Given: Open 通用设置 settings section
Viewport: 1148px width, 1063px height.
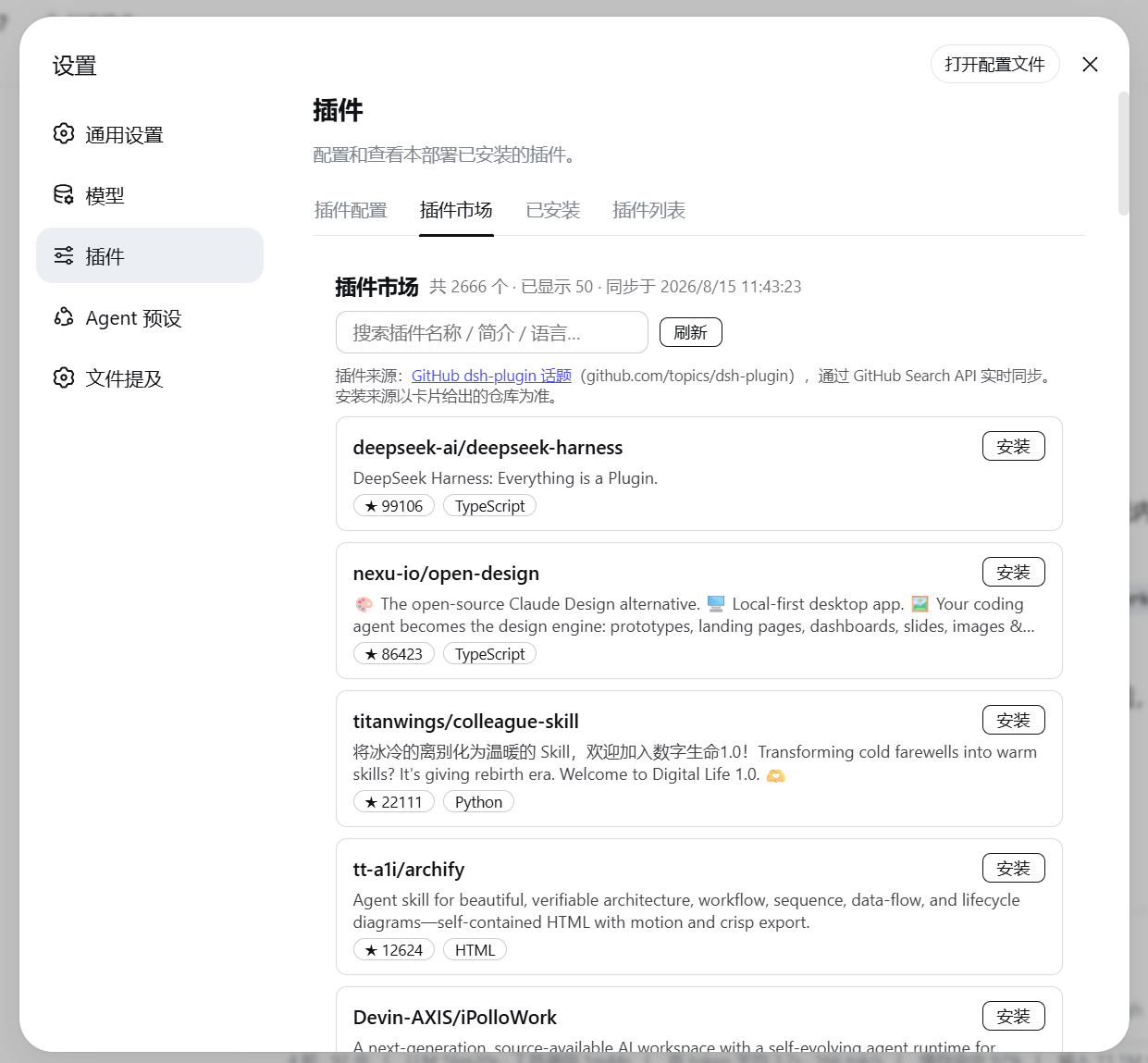Looking at the screenshot, I should tap(150, 134).
